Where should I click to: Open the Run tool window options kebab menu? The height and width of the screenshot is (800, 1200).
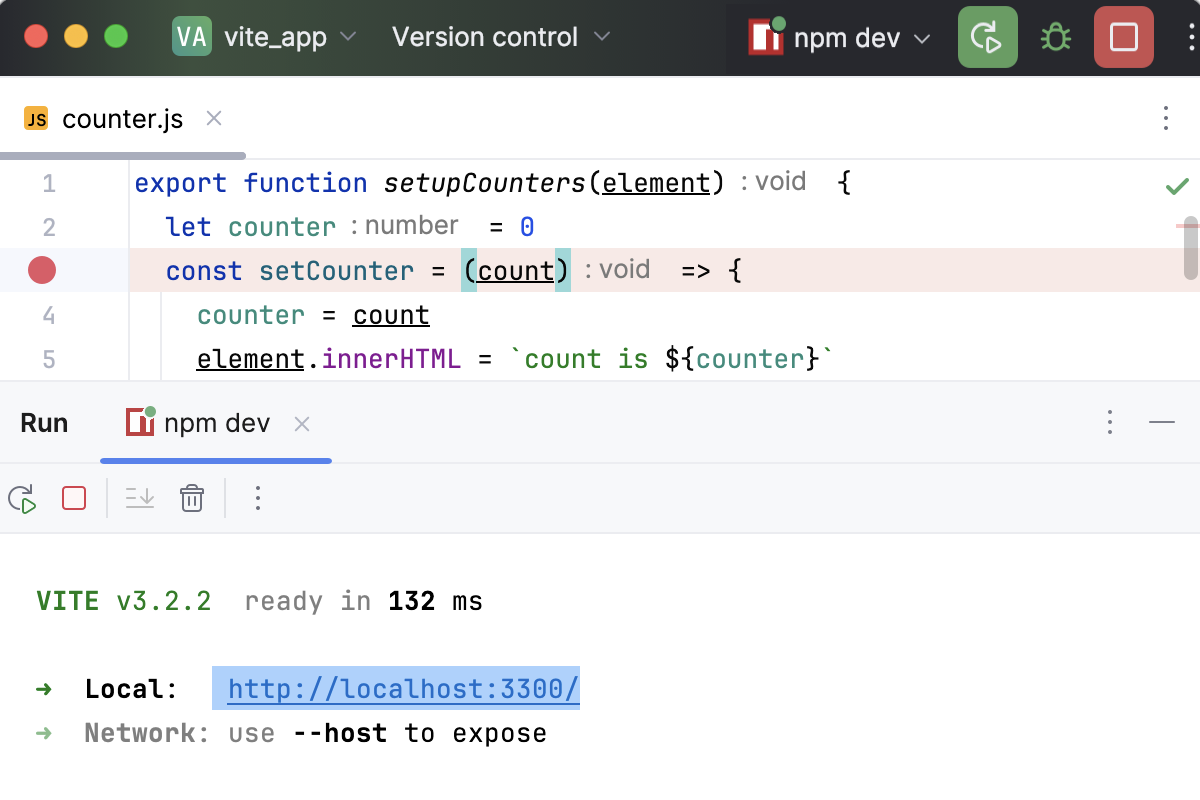click(1110, 422)
